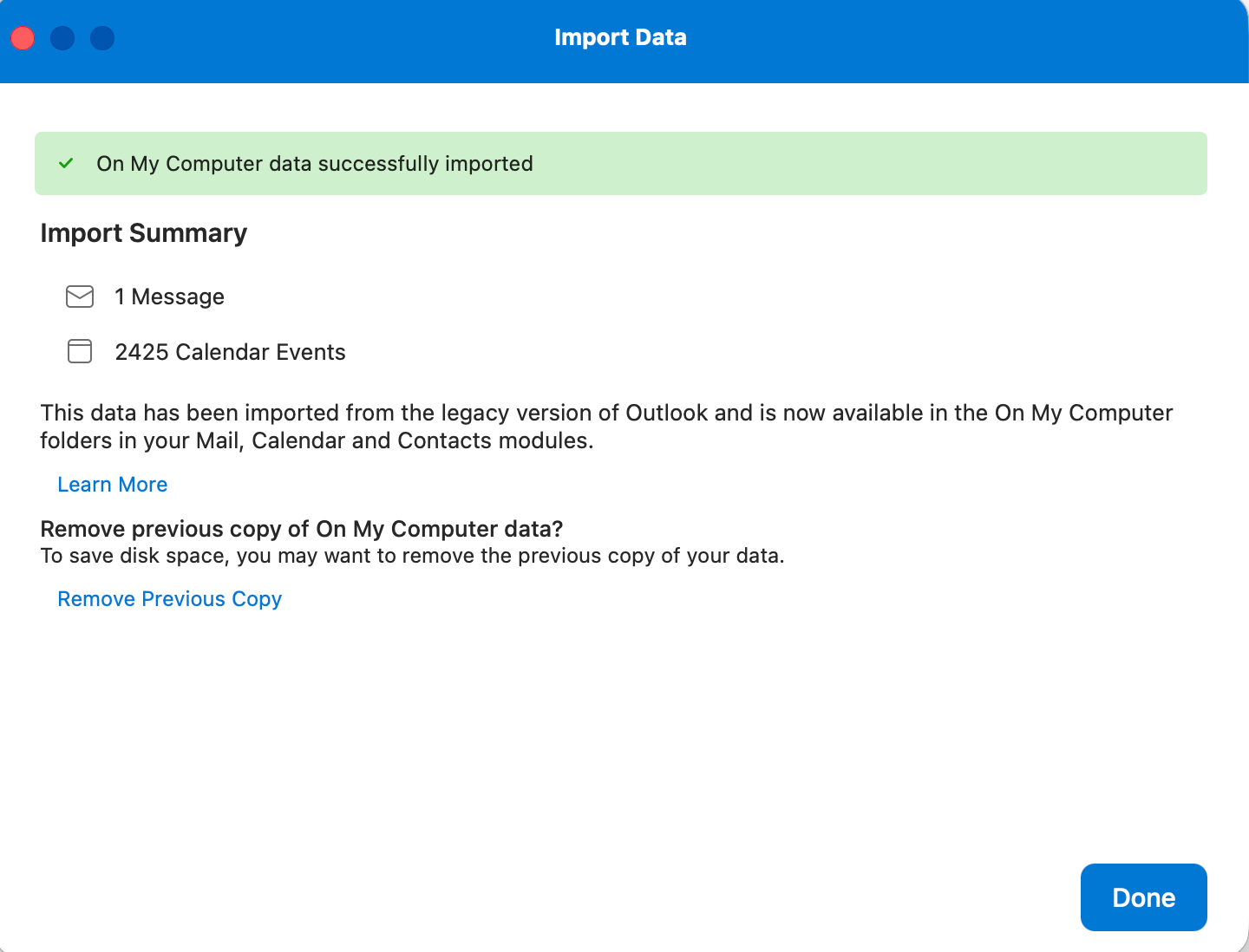Screen dimensions: 1249x952
Task: Click the middle minimize window control
Action: coord(62,38)
